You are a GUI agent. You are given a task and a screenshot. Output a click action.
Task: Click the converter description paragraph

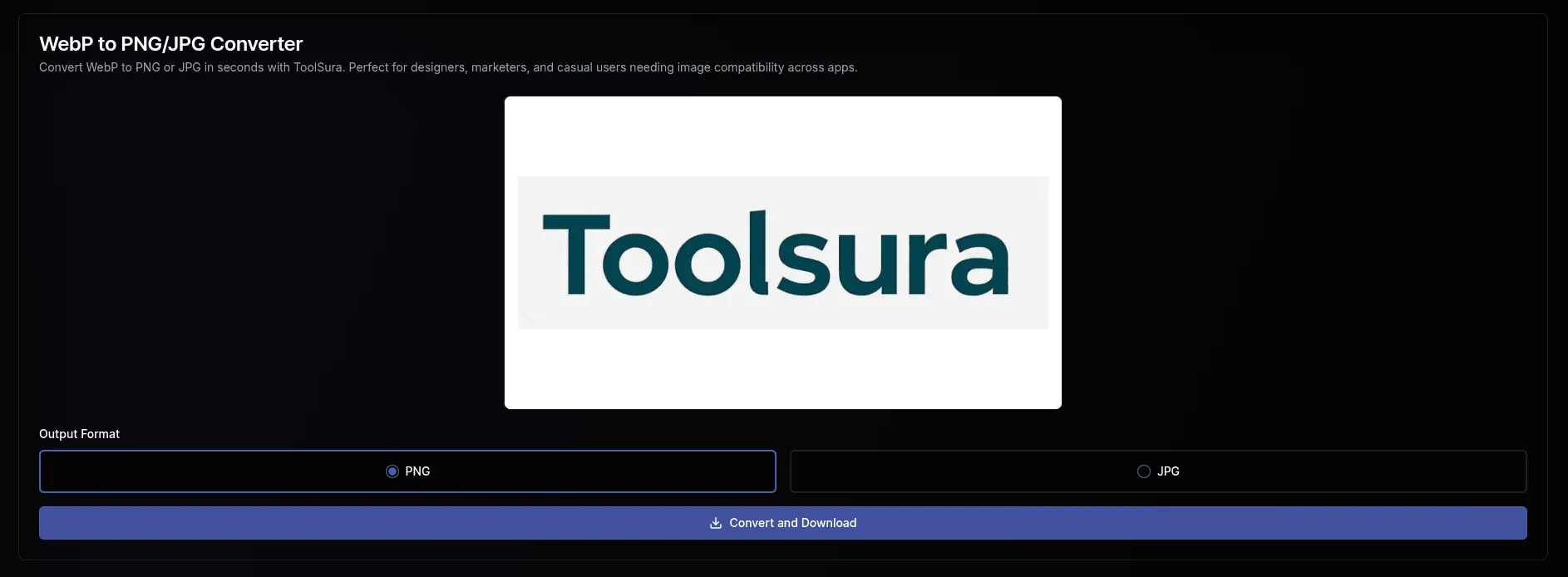point(448,67)
